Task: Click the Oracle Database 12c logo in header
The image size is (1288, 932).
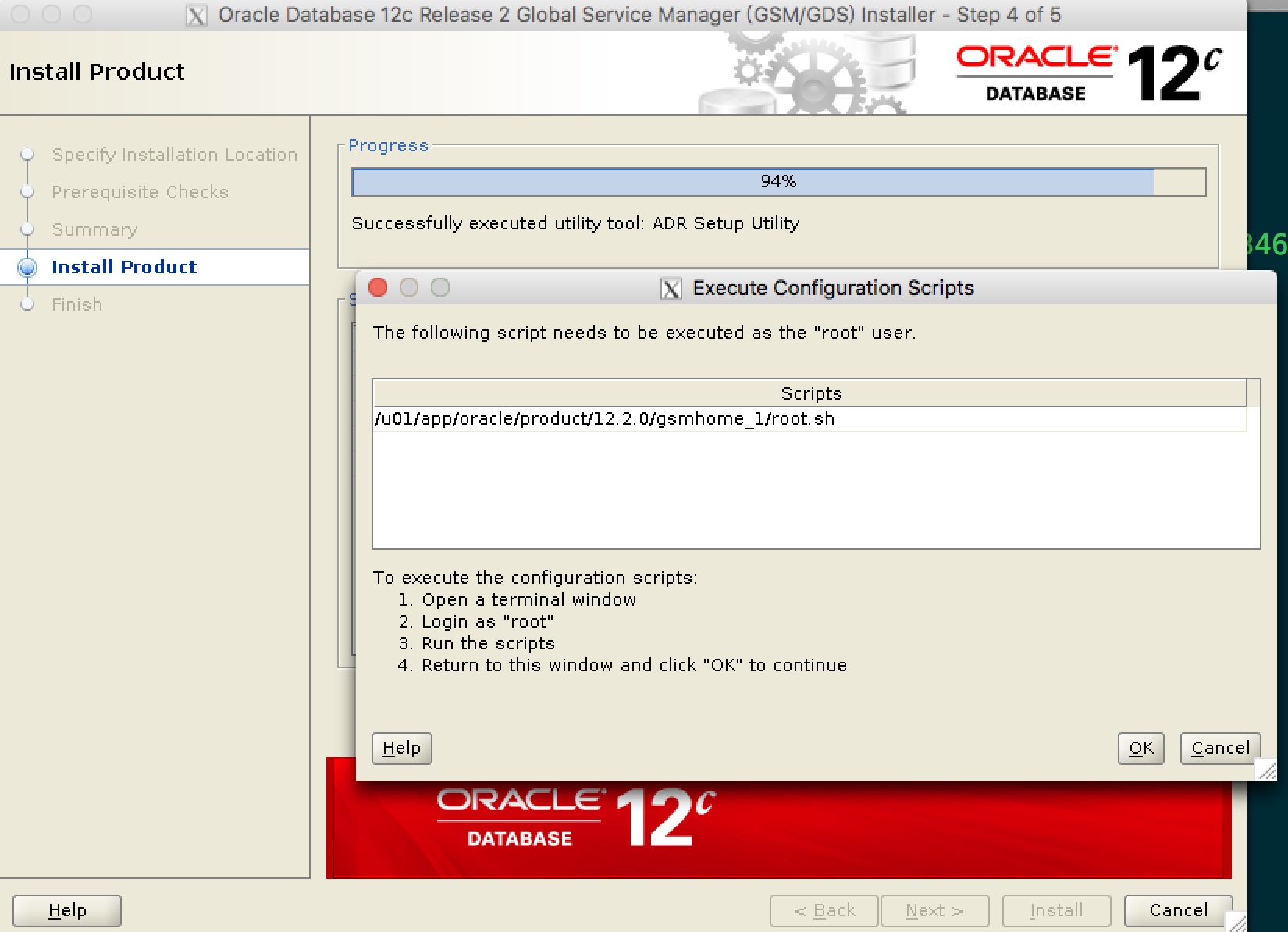Action: (x=1088, y=73)
